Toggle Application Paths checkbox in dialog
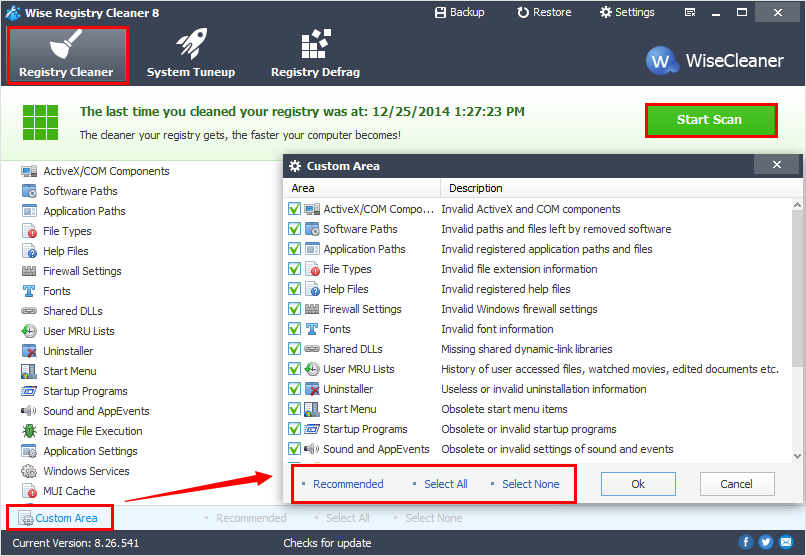Image resolution: width=806 pixels, height=556 pixels. [295, 249]
